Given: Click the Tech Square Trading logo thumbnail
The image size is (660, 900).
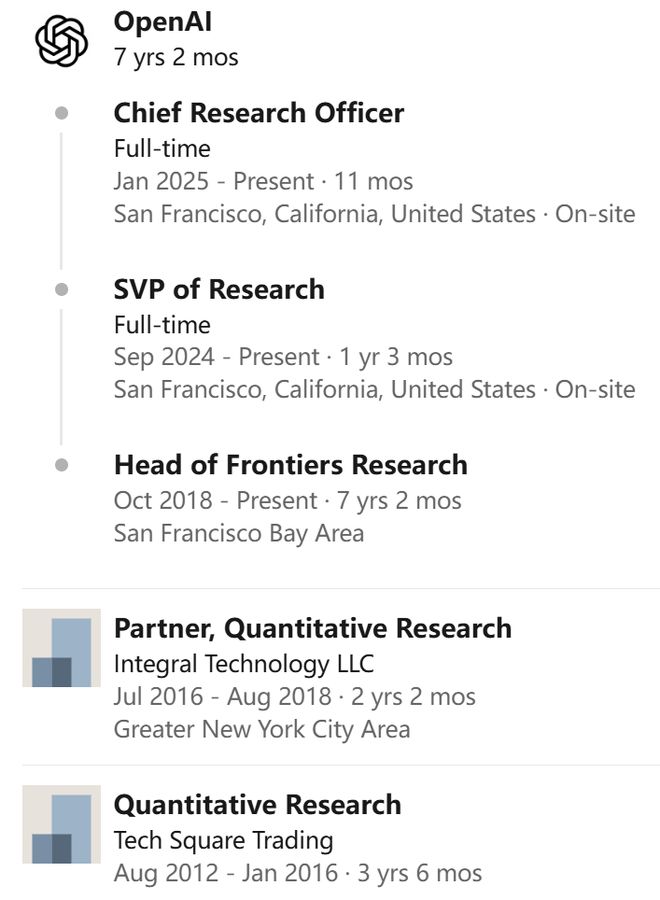Looking at the screenshot, I should click(x=61, y=824).
